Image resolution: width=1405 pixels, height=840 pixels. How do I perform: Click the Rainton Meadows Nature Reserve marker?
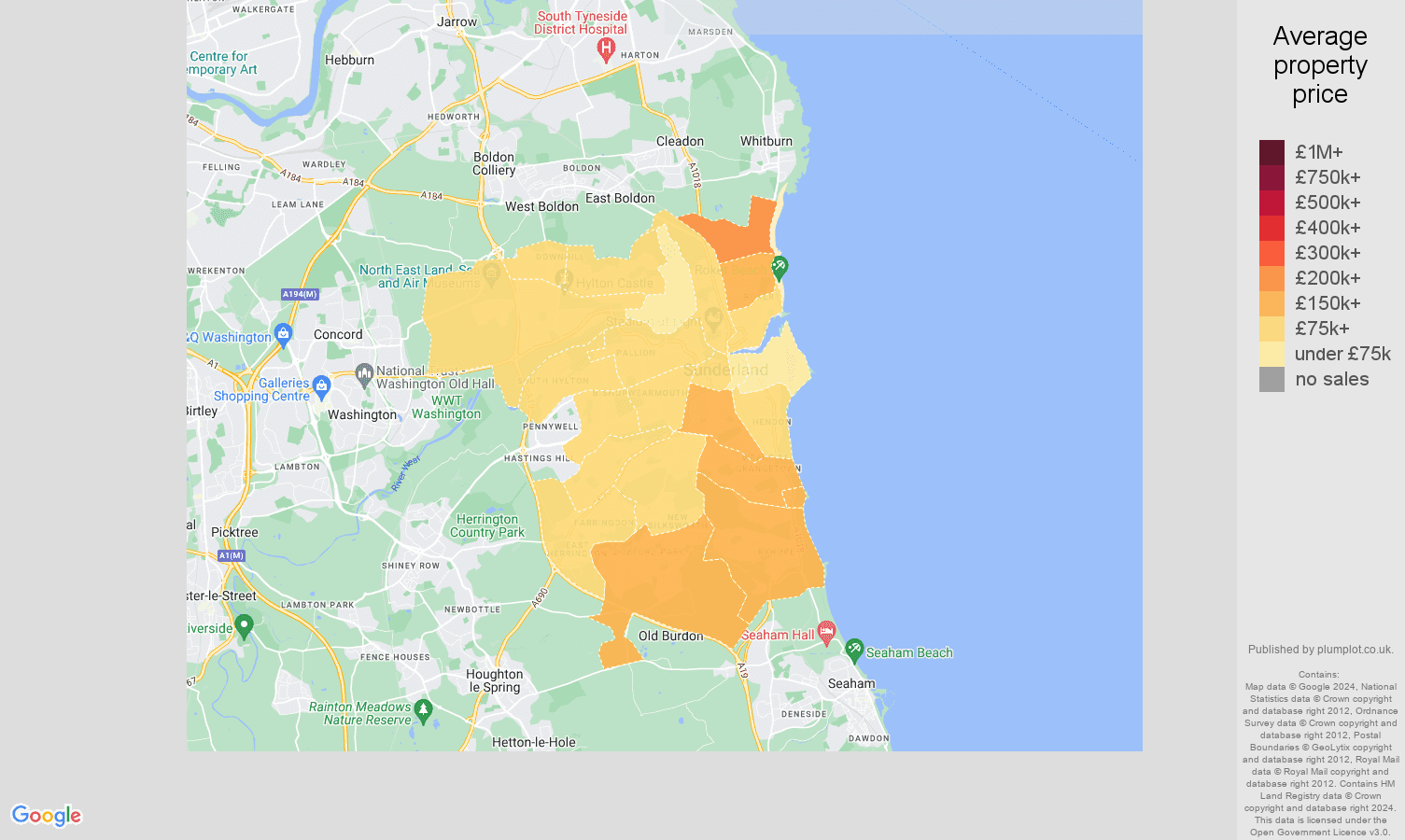423,712
